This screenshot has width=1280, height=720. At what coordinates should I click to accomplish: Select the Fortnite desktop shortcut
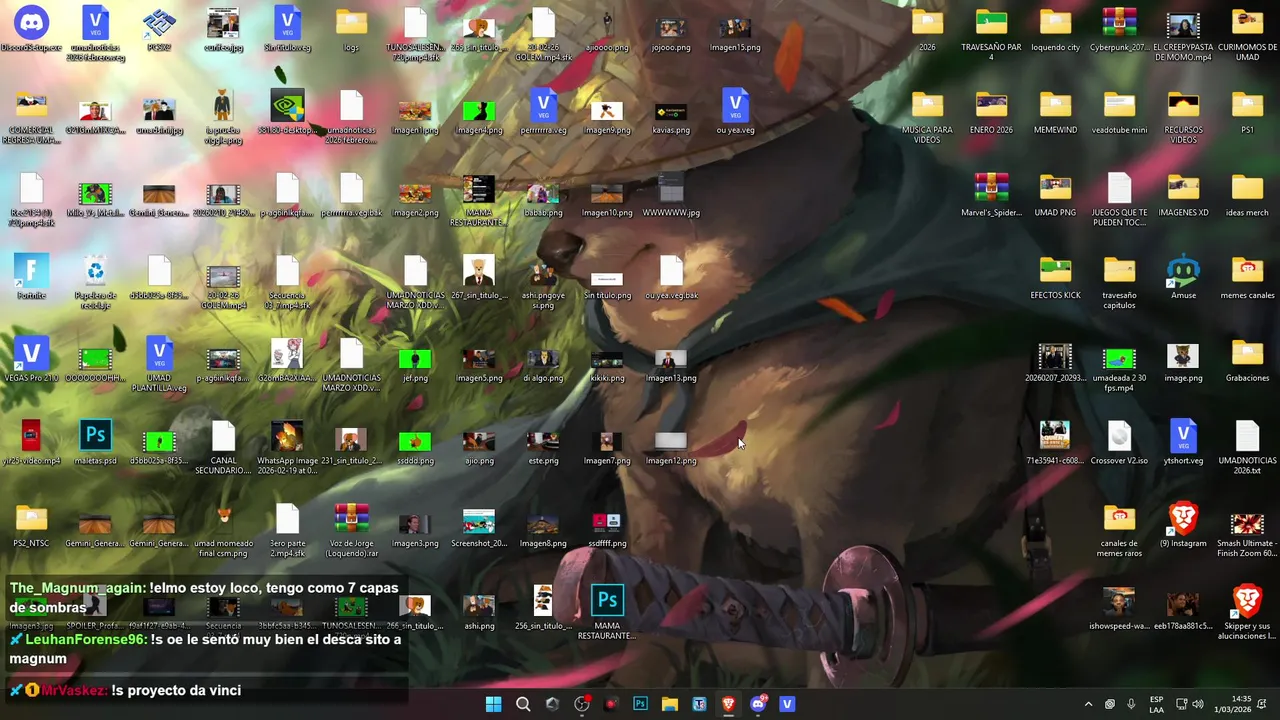click(x=31, y=271)
